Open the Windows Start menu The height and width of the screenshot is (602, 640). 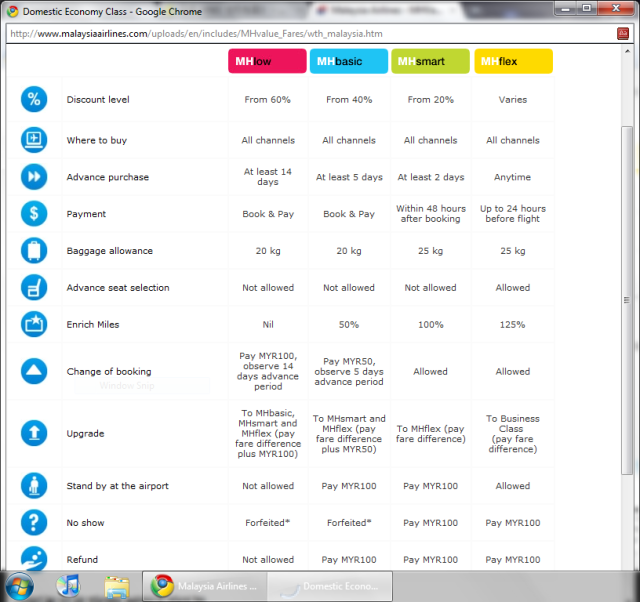pyautogui.click(x=19, y=586)
